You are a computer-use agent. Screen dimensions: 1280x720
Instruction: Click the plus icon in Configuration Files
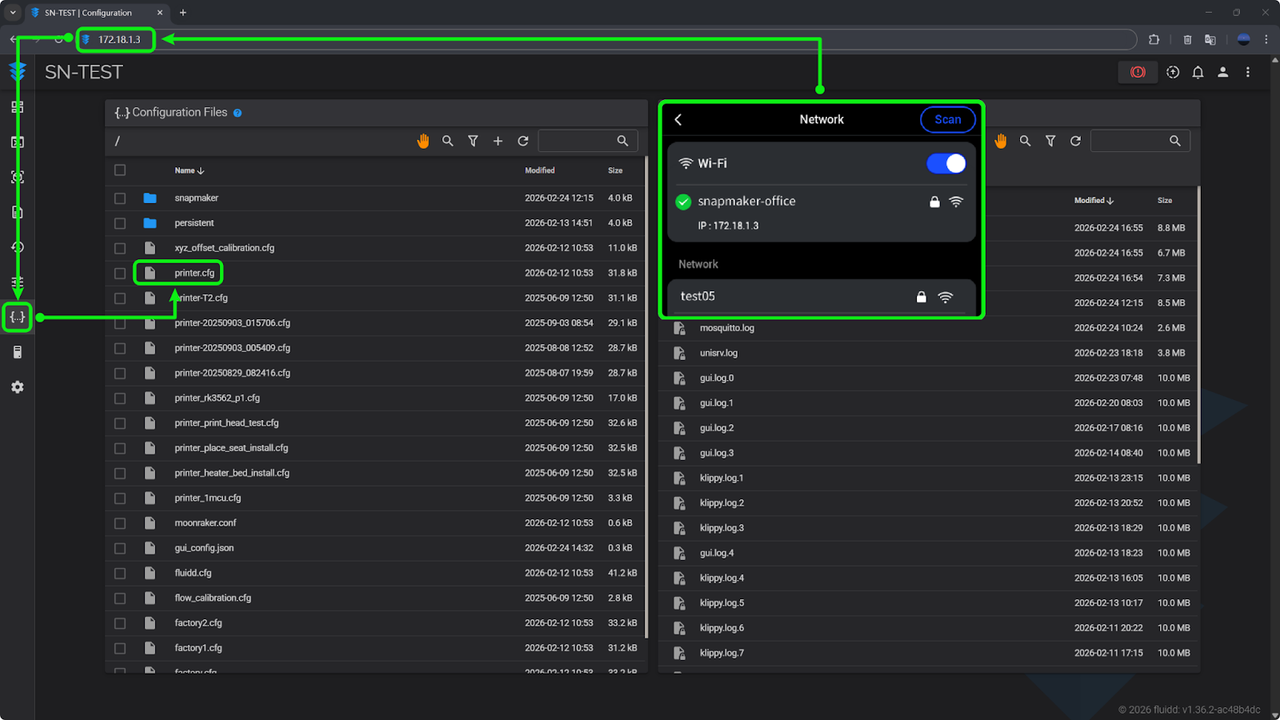point(498,141)
